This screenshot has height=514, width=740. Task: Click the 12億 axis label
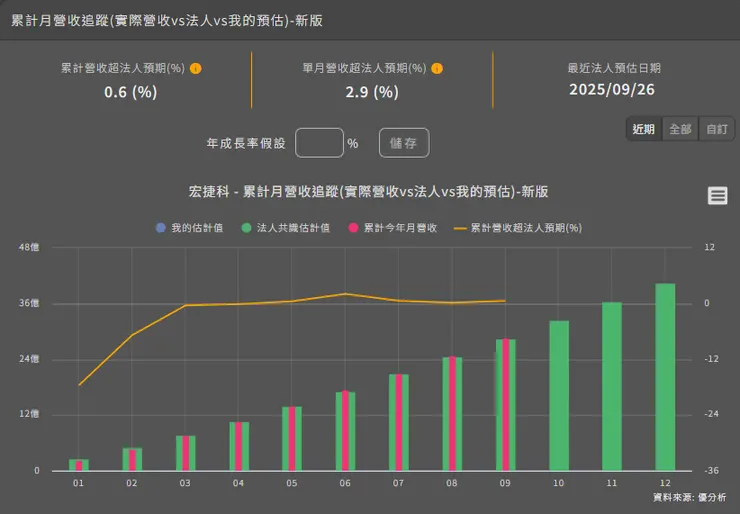(x=29, y=414)
